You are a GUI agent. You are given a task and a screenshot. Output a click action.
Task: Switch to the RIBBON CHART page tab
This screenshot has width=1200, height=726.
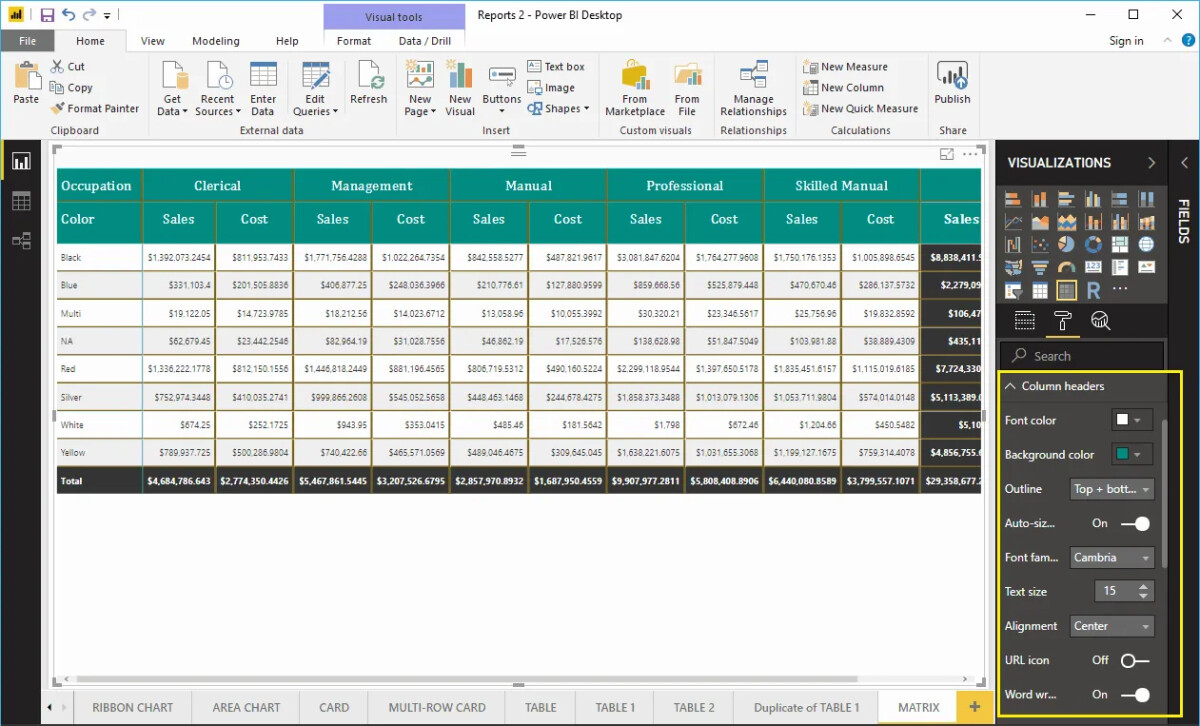click(133, 707)
